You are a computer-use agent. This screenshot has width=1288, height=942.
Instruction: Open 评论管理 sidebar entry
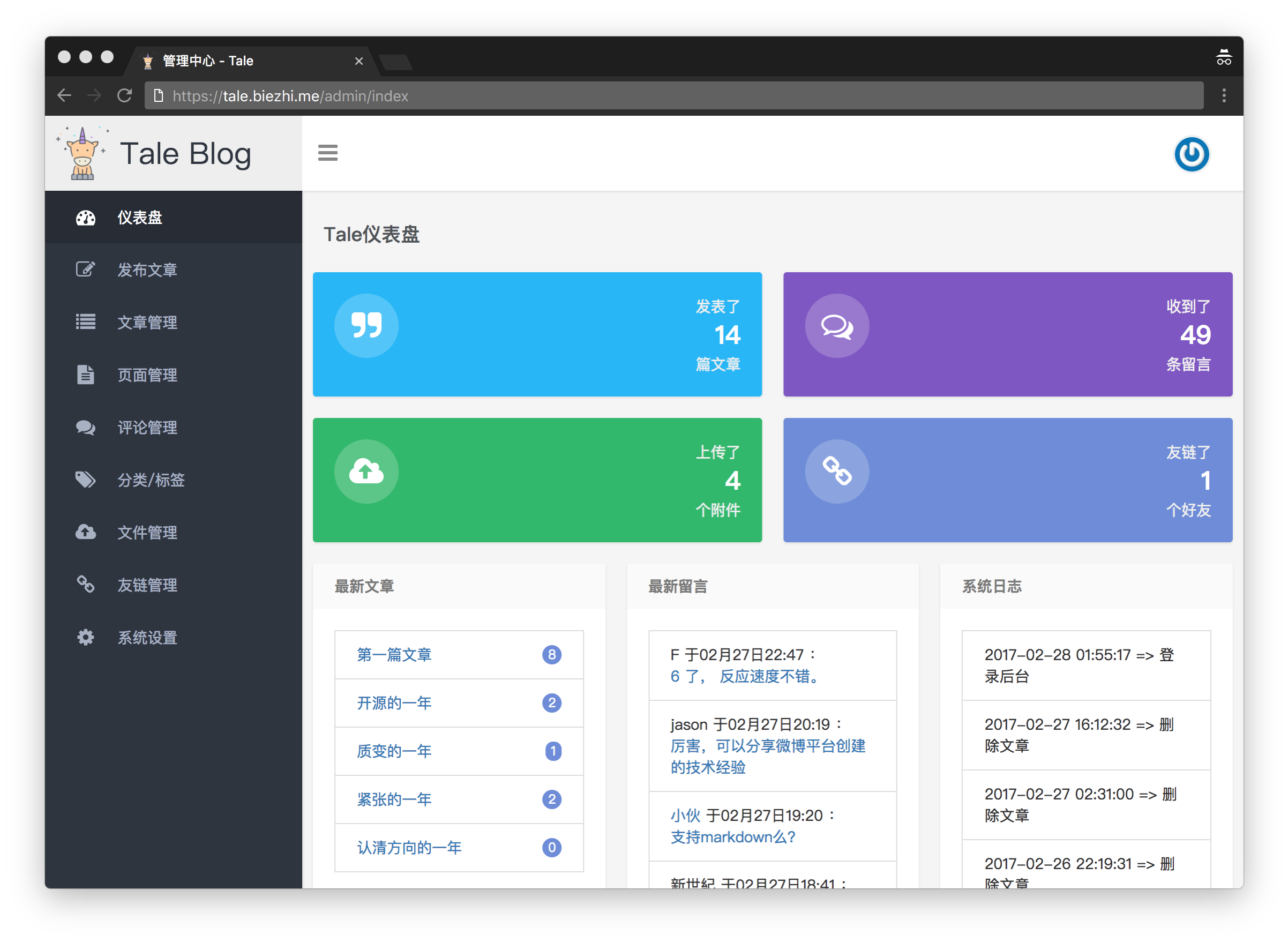(x=146, y=427)
